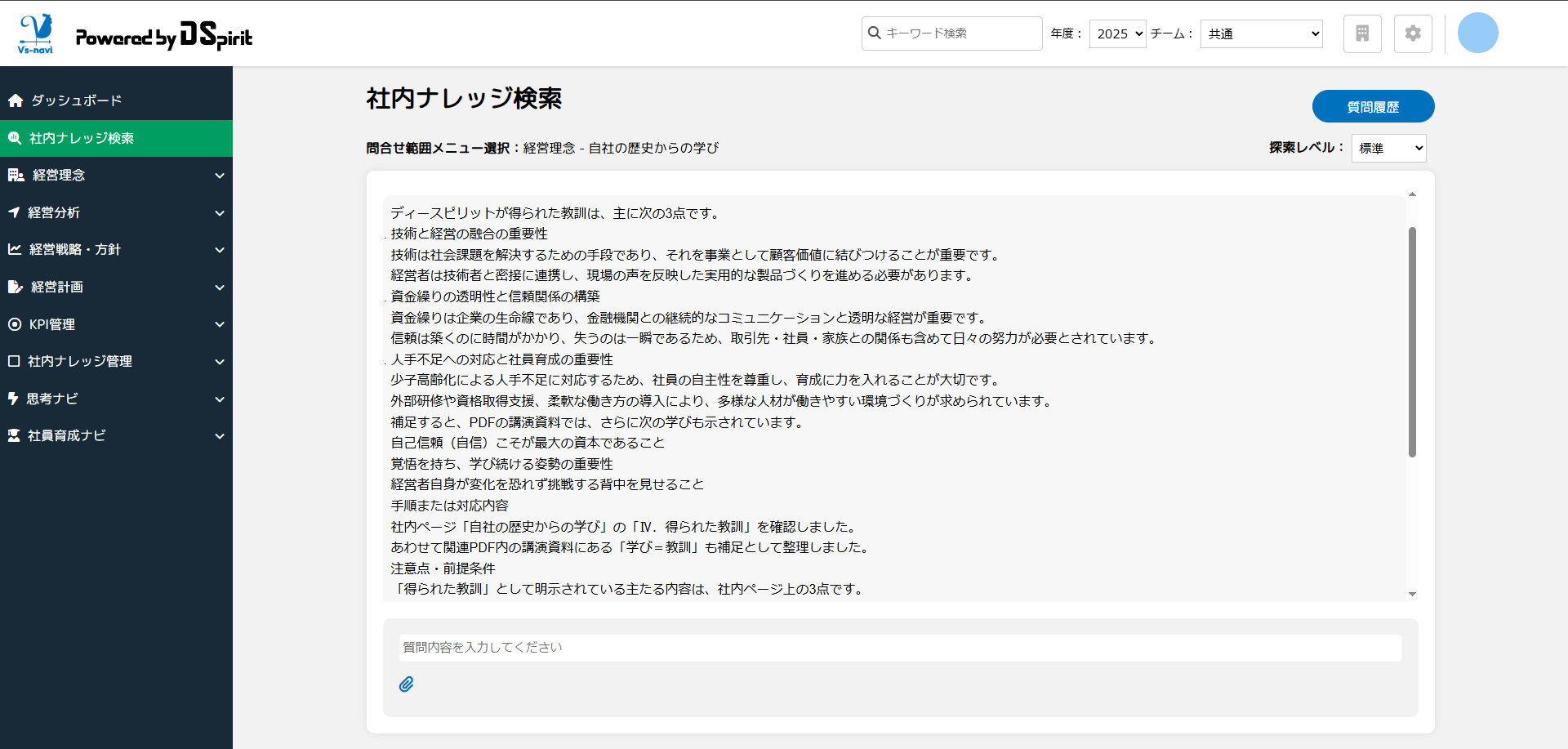Click the 質問履歴 button
The image size is (1568, 749).
[x=1373, y=106]
